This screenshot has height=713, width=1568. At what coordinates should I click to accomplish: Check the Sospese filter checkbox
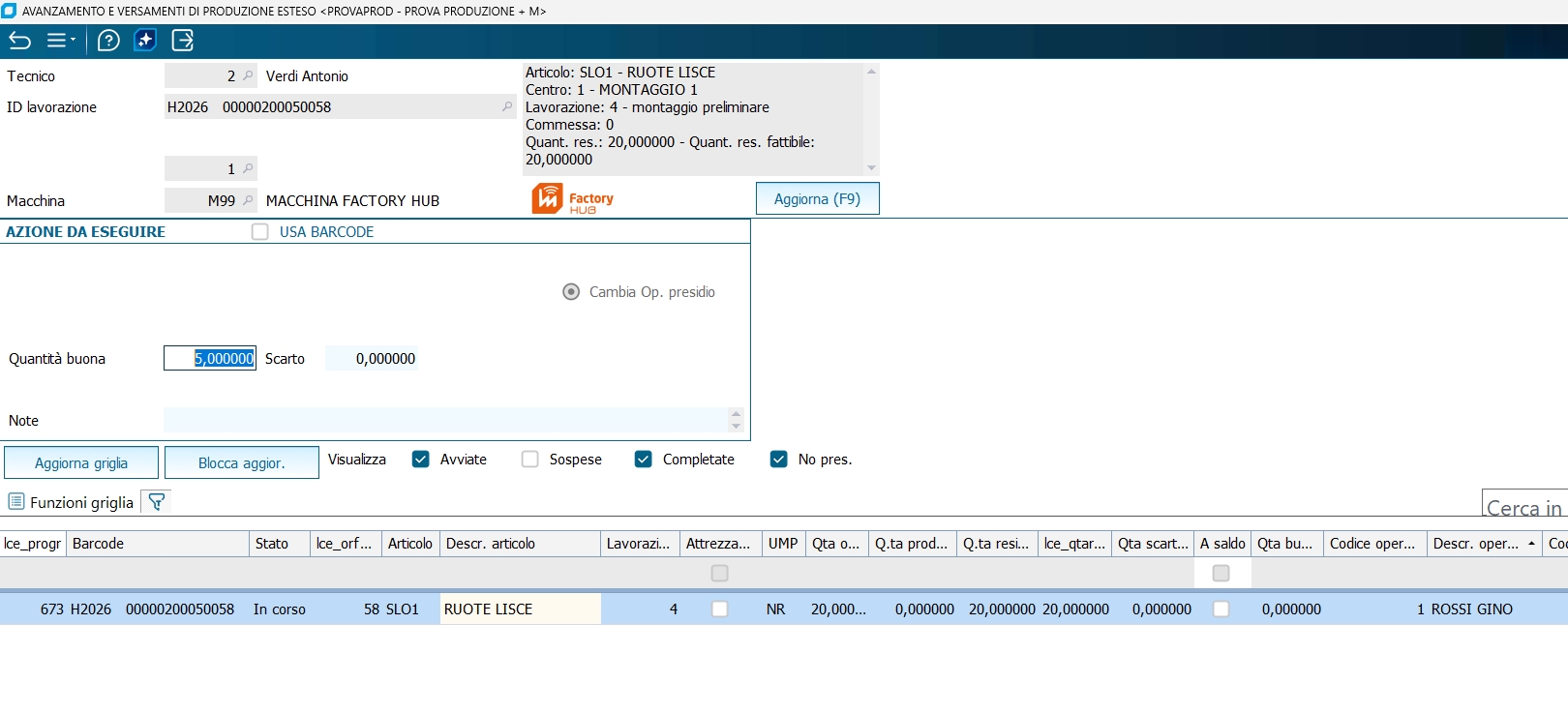(529, 460)
